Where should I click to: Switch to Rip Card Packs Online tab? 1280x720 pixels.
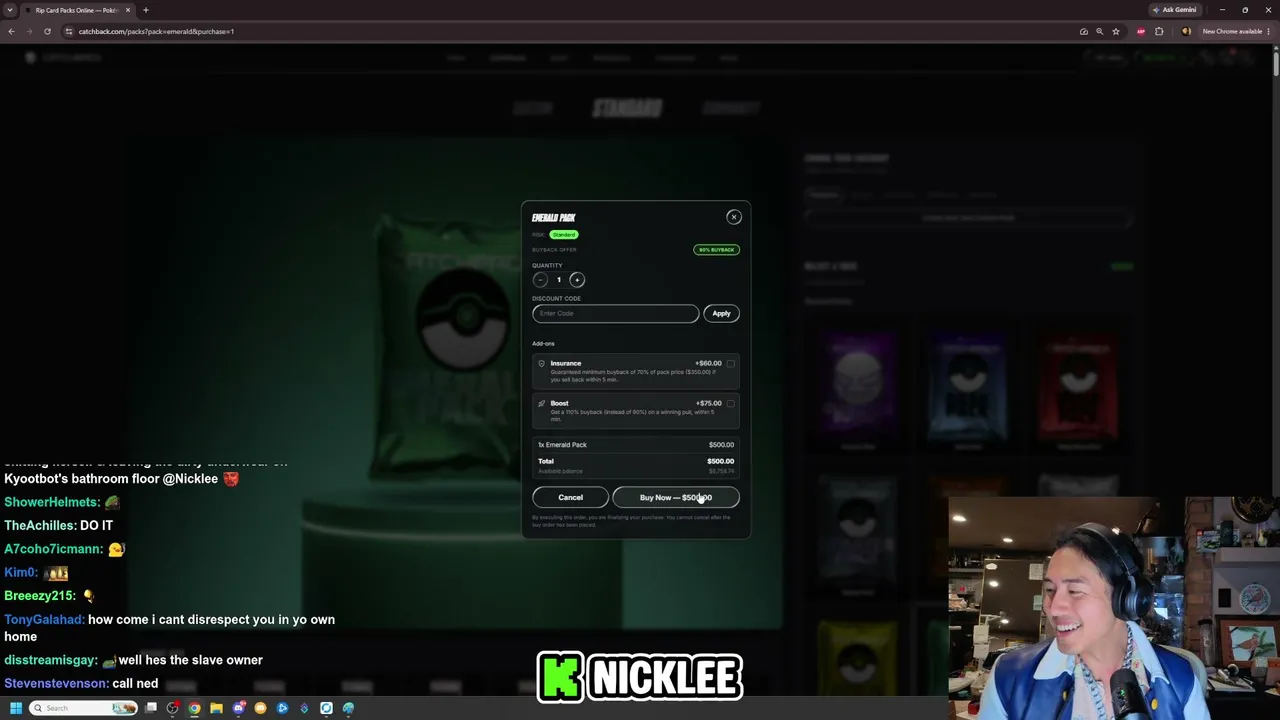tap(76, 10)
